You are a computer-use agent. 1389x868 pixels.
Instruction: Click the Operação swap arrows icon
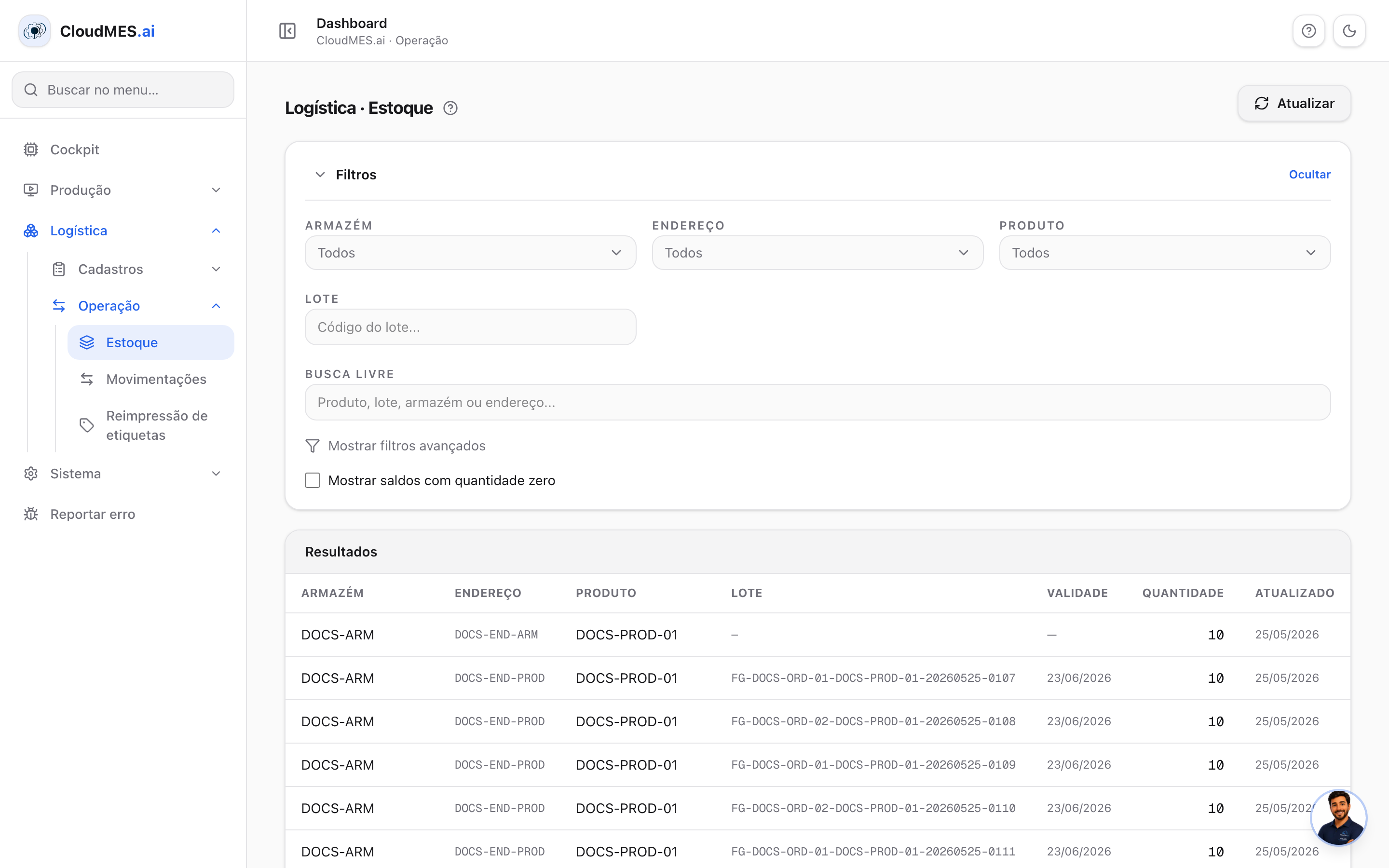(x=58, y=306)
